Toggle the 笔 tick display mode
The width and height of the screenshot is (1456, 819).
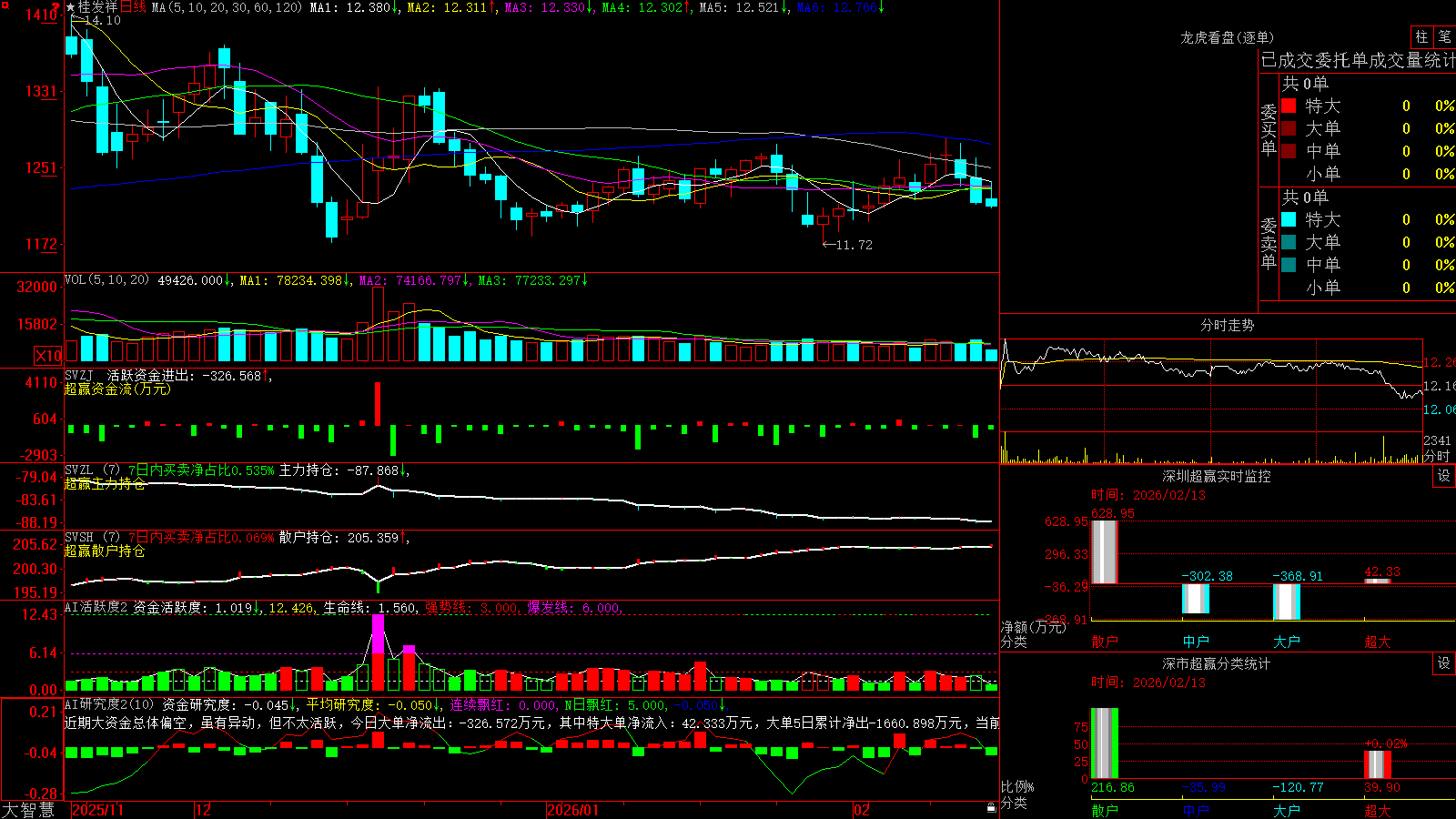point(1444,37)
